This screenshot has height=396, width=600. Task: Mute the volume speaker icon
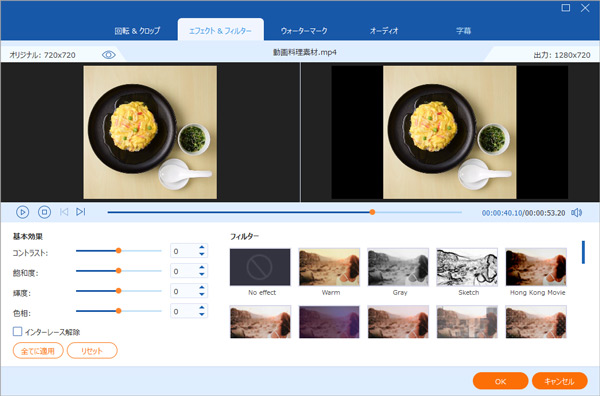577,212
